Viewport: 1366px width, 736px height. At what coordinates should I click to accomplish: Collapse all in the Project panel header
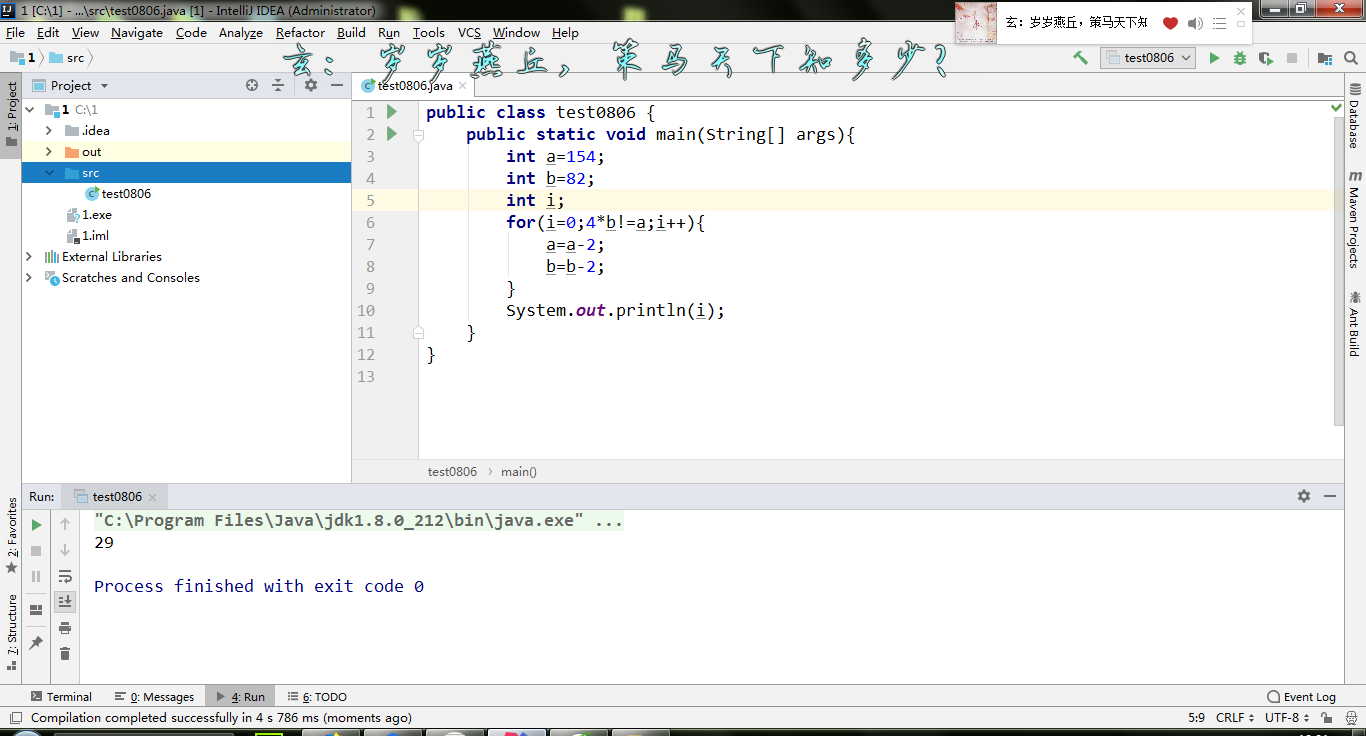pos(278,85)
